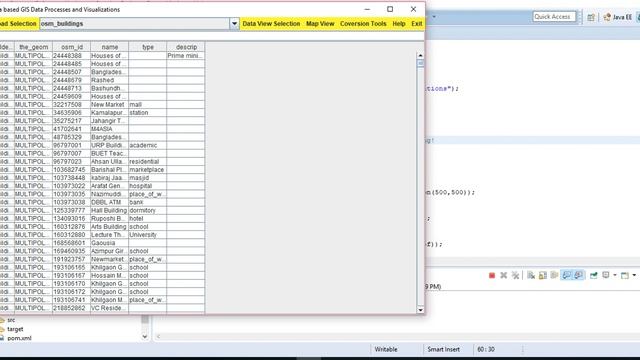The width and height of the screenshot is (640, 360).
Task: Open the osm_buildings combo box arrow
Action: [234, 24]
